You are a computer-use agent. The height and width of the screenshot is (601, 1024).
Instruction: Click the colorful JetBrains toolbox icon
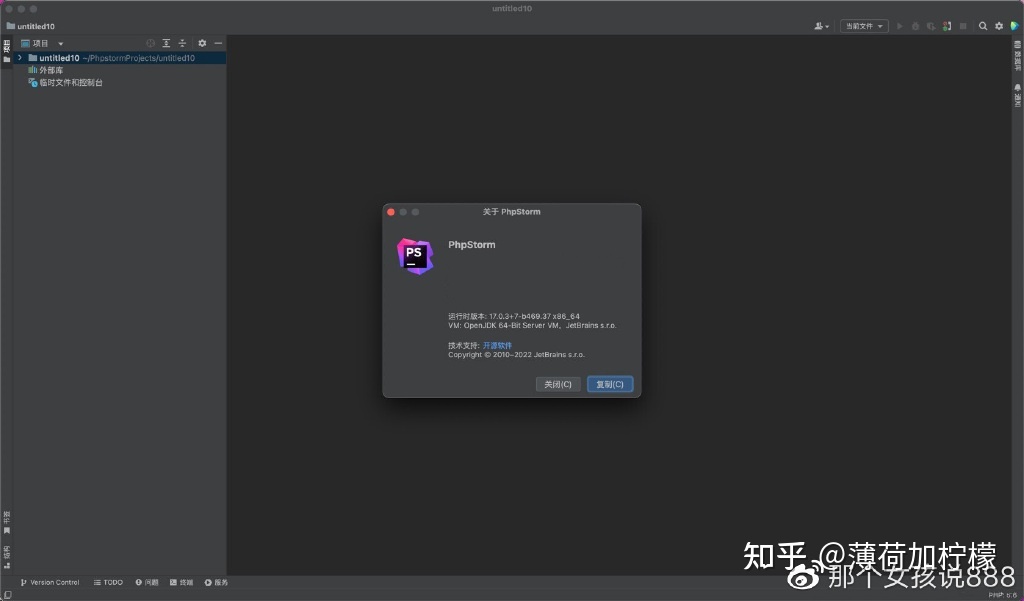[x=1014, y=26]
